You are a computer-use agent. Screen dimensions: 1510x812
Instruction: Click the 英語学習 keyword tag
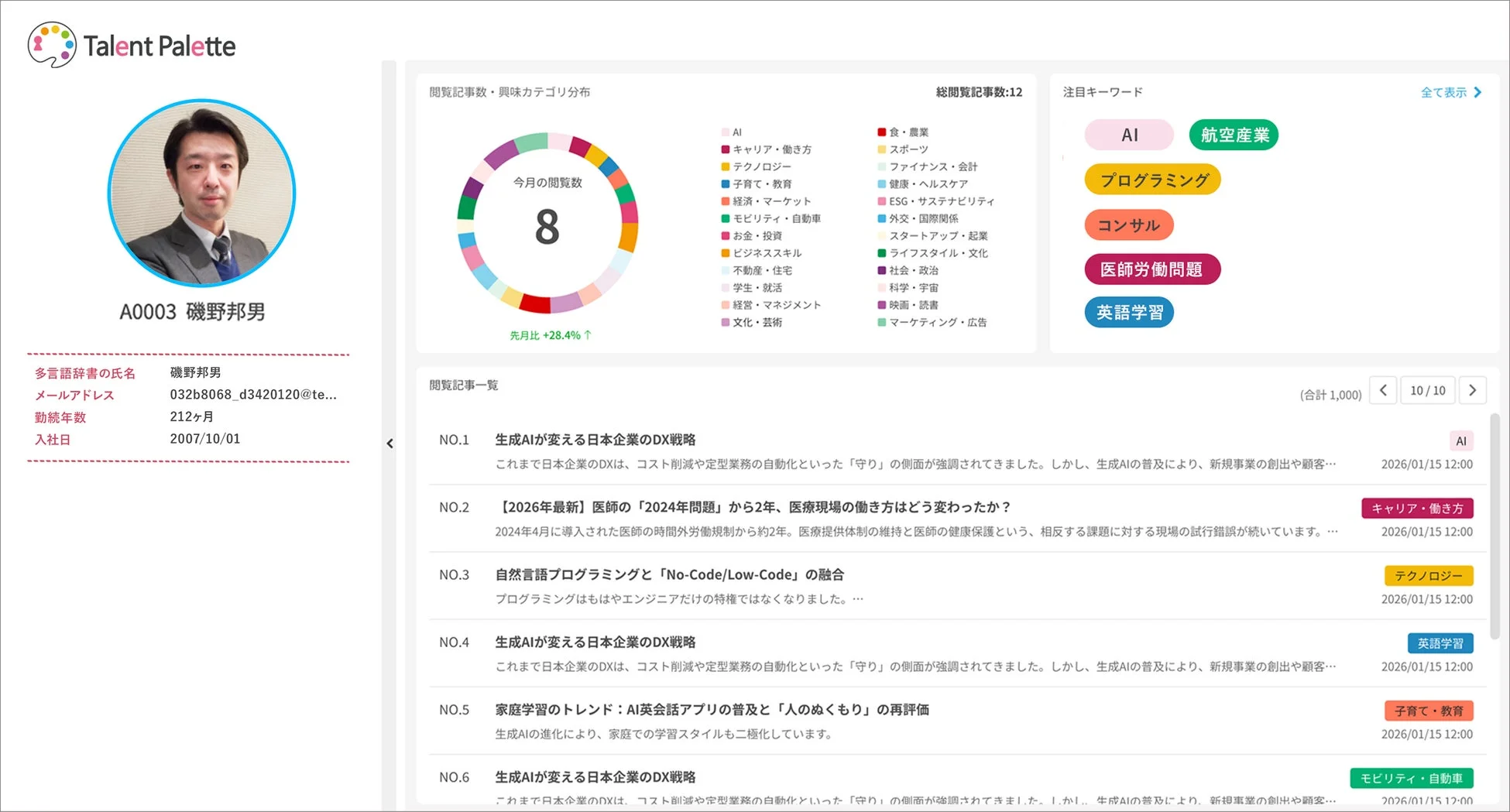coord(1129,312)
